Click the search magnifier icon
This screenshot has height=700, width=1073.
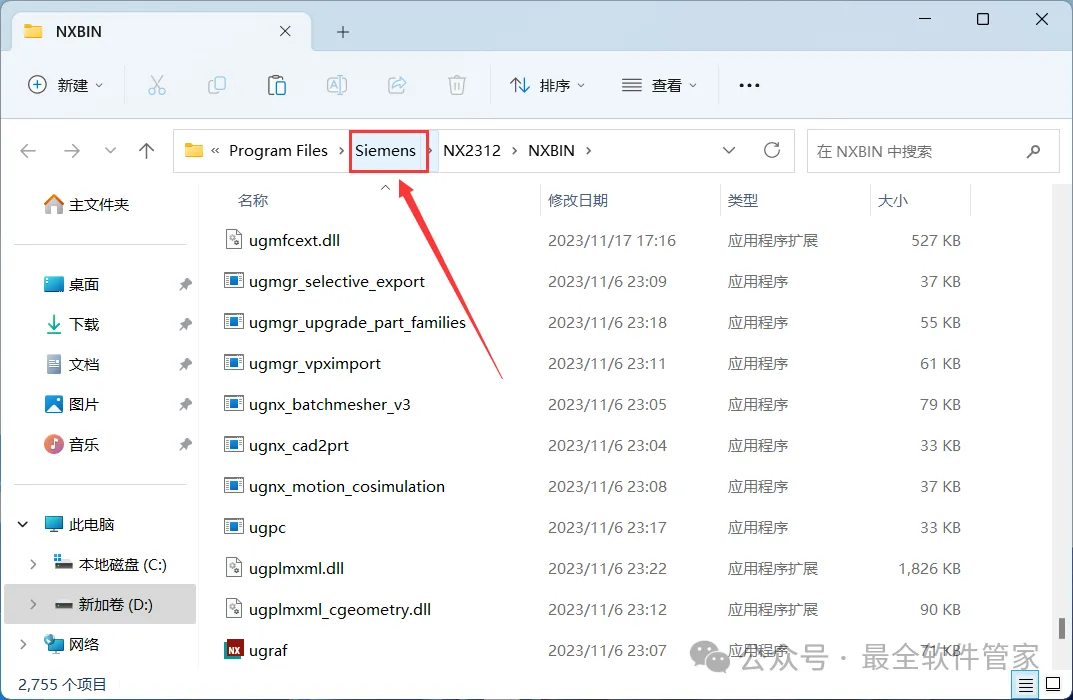[x=1033, y=151]
